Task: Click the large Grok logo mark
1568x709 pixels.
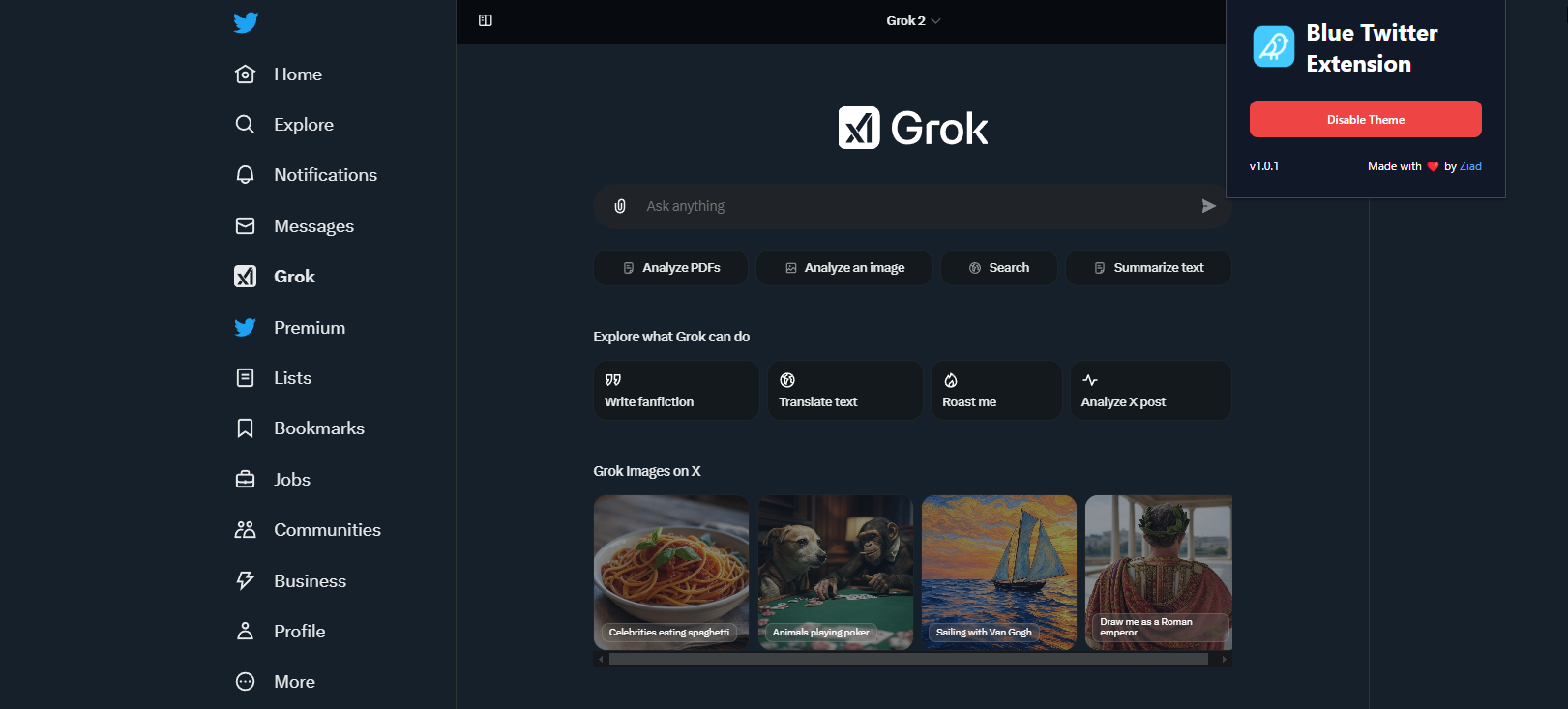Action: pos(859,128)
